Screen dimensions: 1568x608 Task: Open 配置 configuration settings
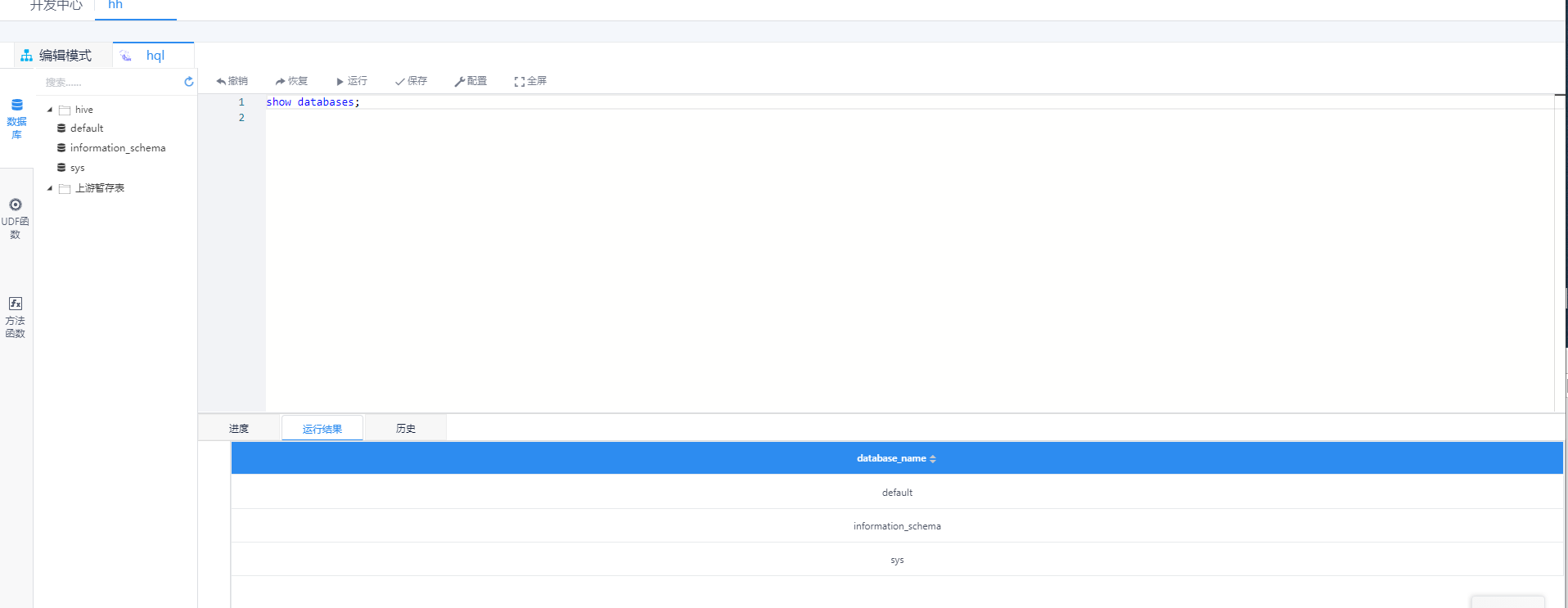[x=471, y=81]
